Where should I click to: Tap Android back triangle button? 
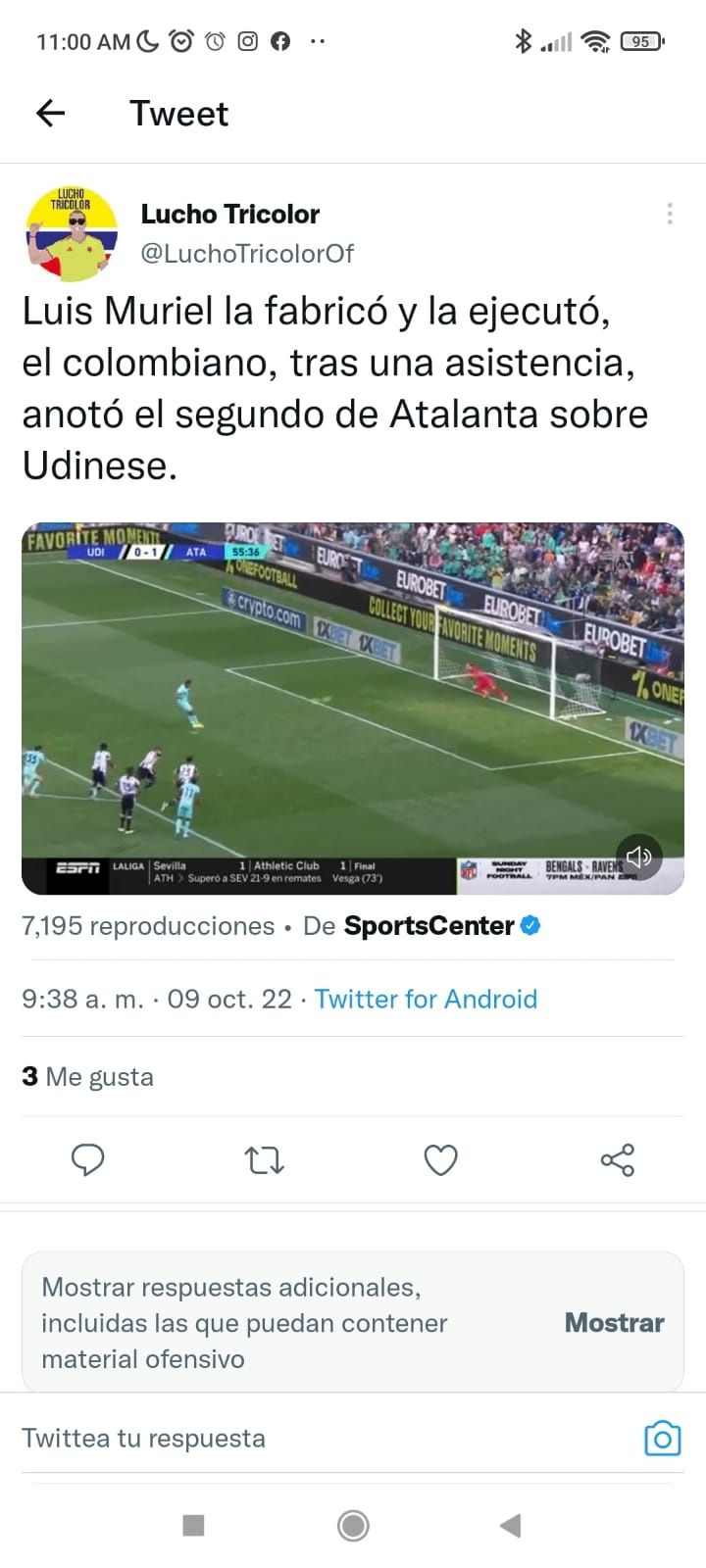[x=510, y=1525]
